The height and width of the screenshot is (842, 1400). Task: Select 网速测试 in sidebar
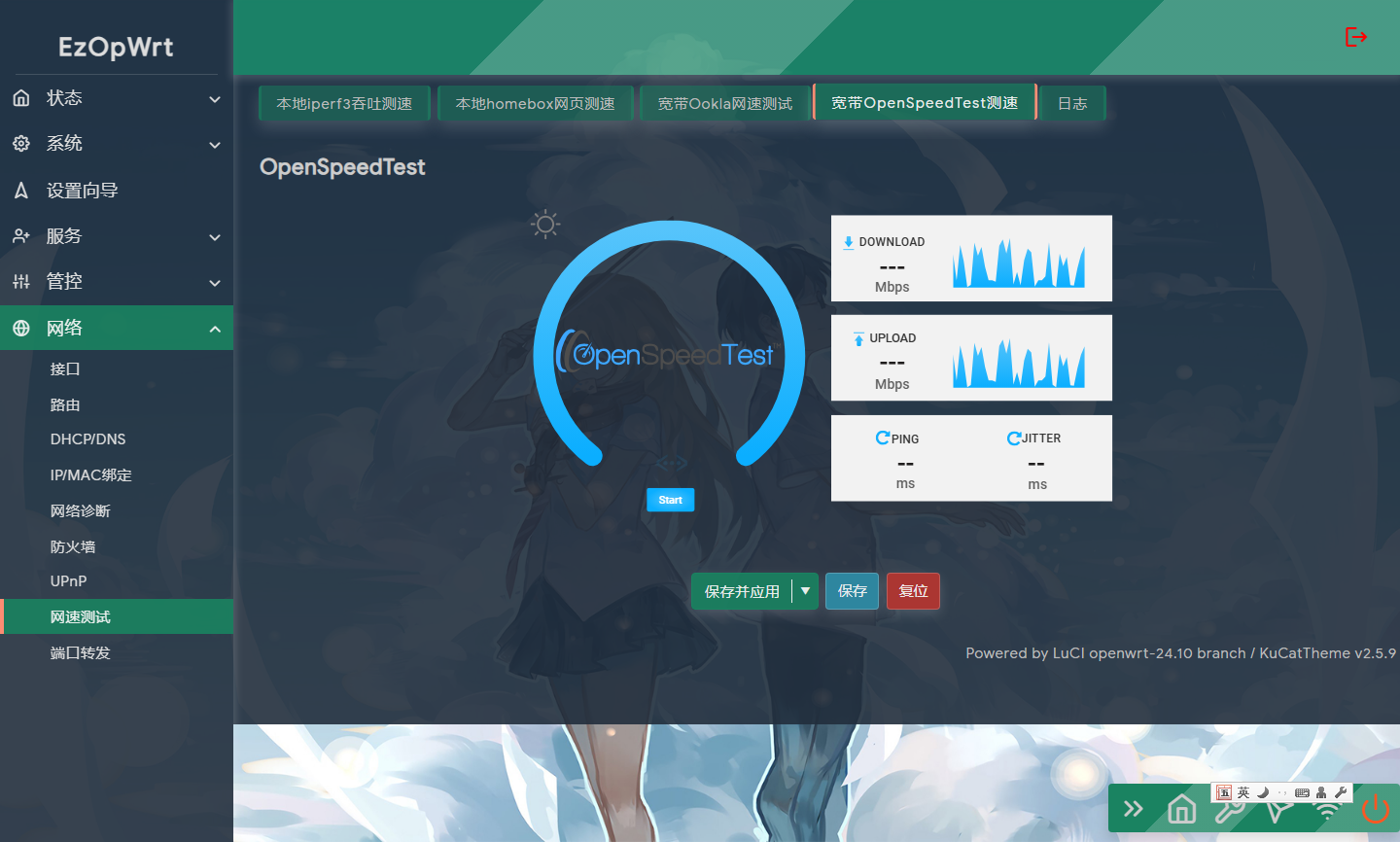pyautogui.click(x=117, y=617)
